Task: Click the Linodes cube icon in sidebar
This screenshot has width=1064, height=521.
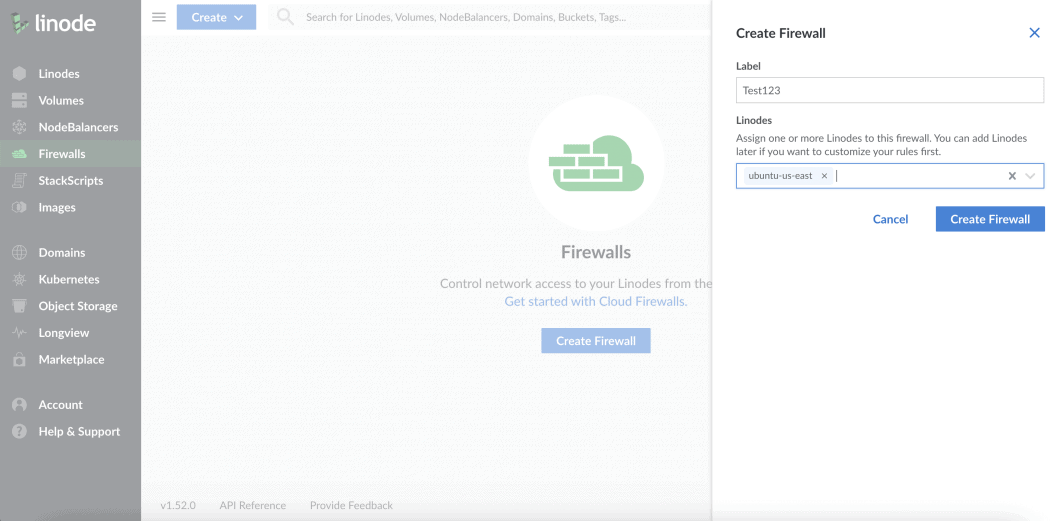Action: 19,74
